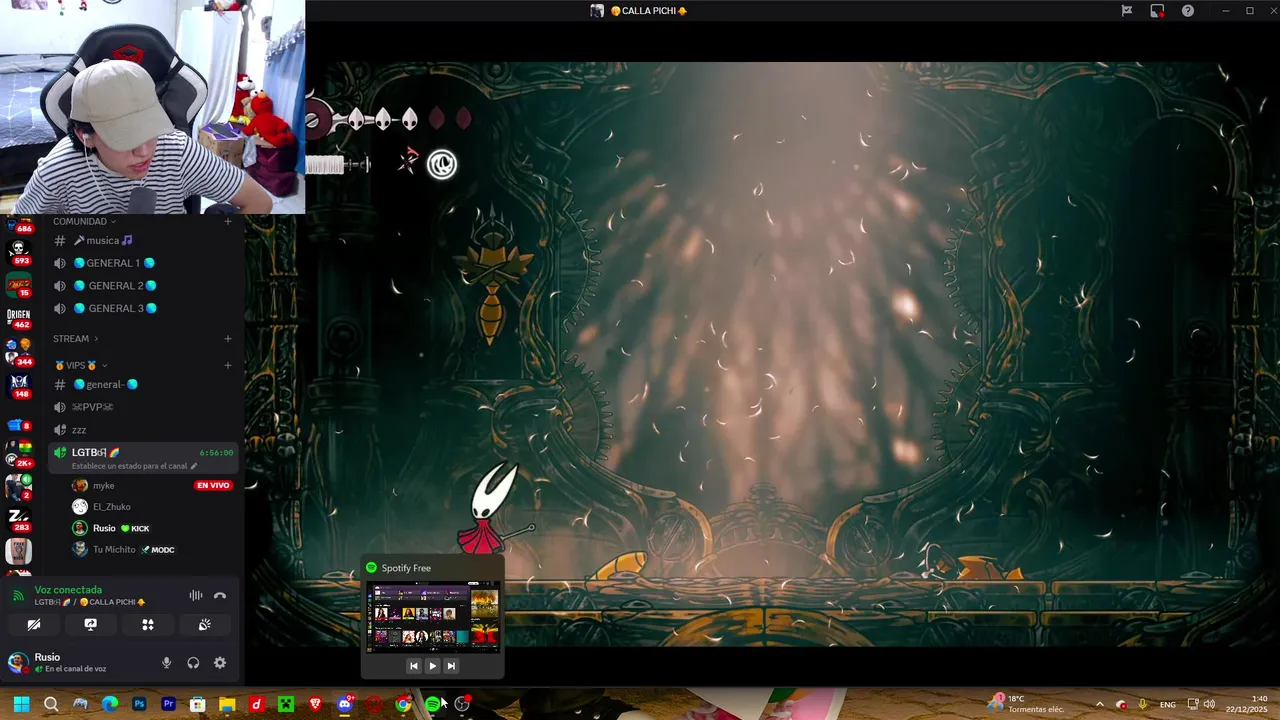The width and height of the screenshot is (1280, 720).
Task: Click the pop-out icon with red dot
Action: pos(1157,11)
